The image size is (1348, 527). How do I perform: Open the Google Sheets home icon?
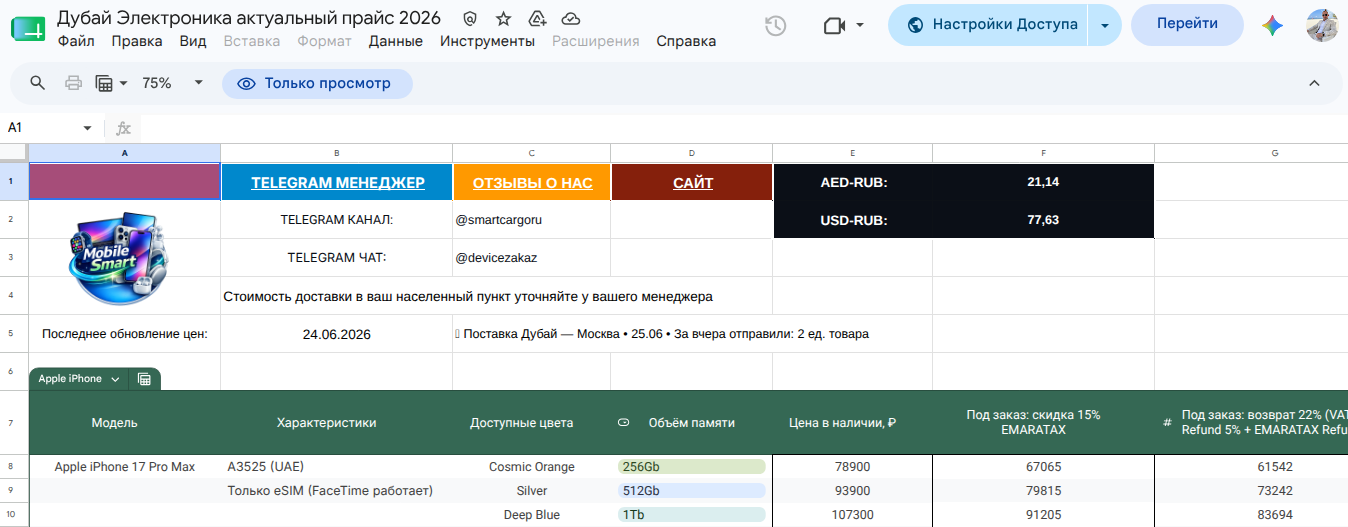(x=27, y=27)
